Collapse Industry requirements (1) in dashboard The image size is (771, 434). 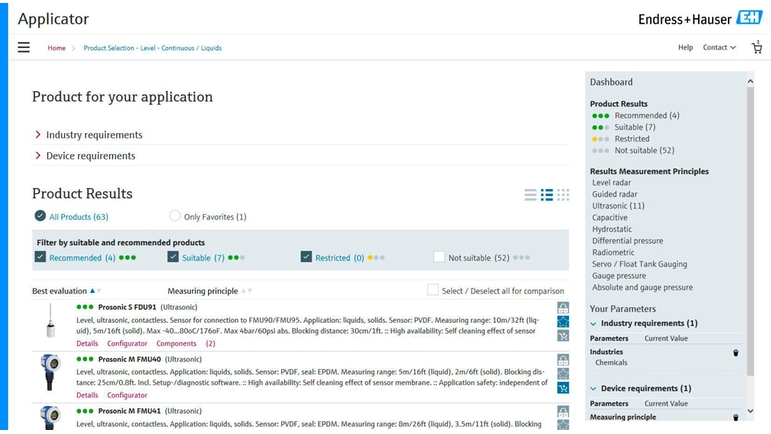coord(593,323)
